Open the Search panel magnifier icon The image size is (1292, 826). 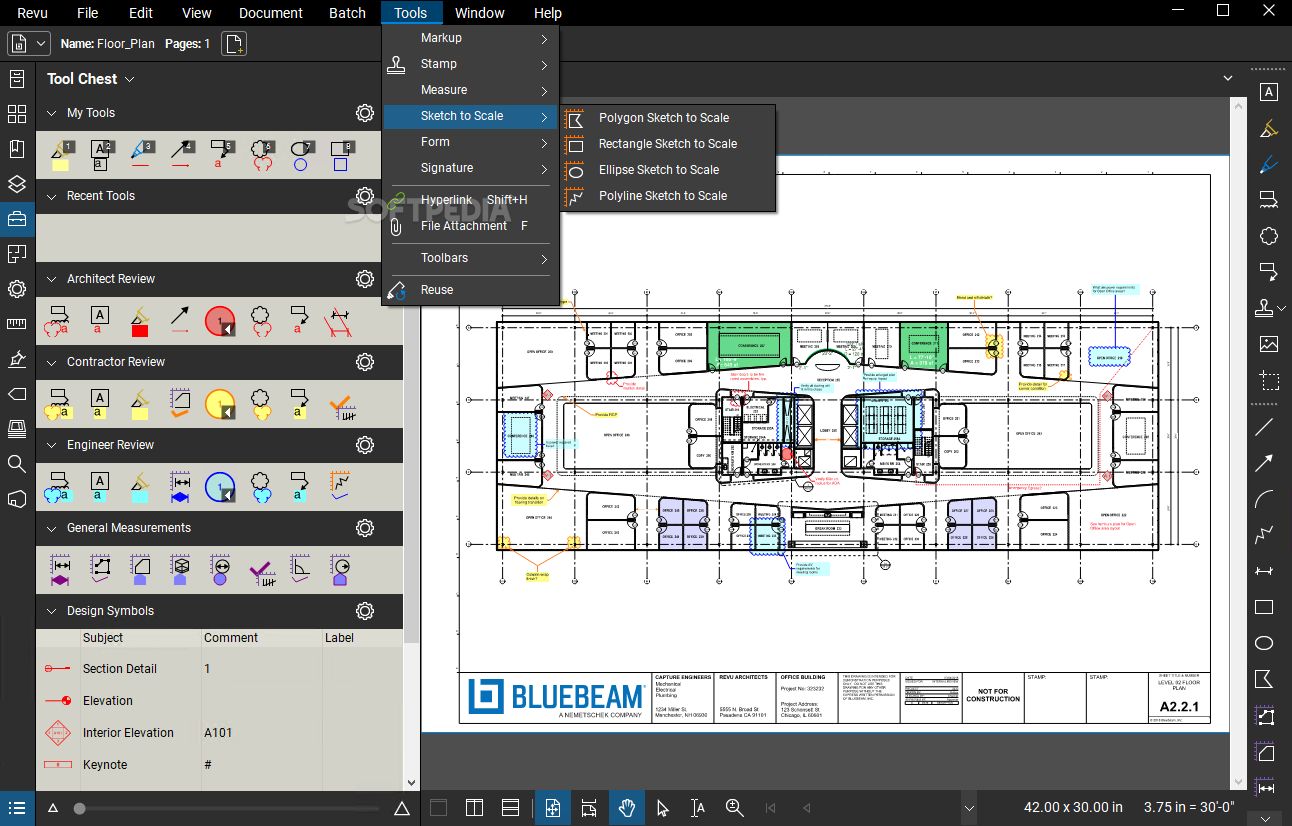(x=17, y=464)
